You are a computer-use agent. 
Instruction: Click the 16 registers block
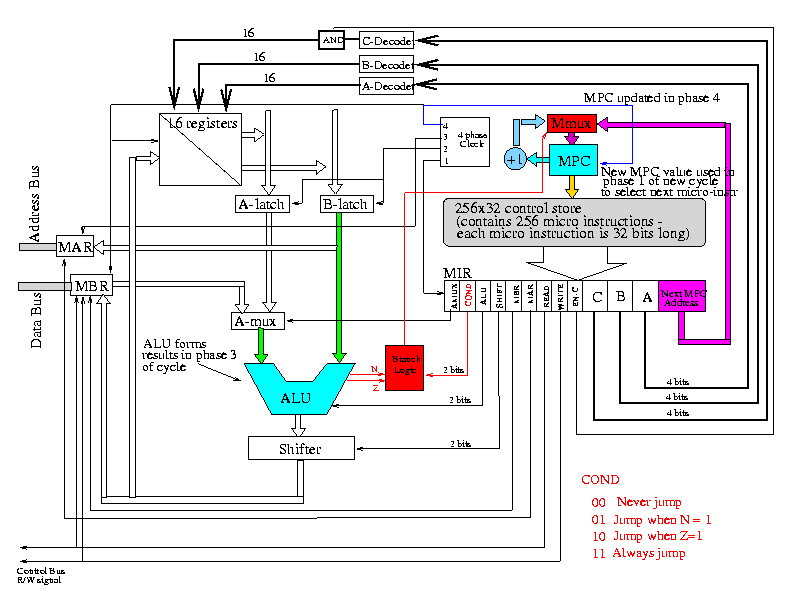tap(201, 149)
